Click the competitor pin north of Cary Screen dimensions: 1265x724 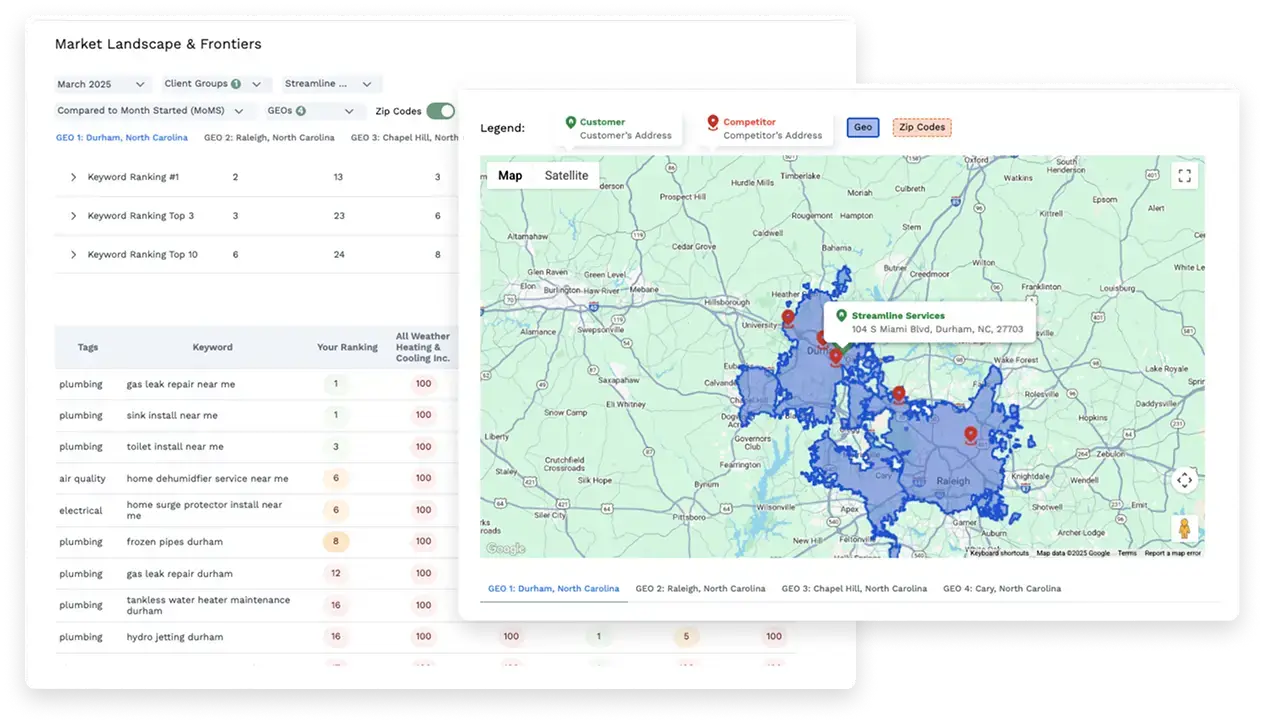tap(899, 395)
